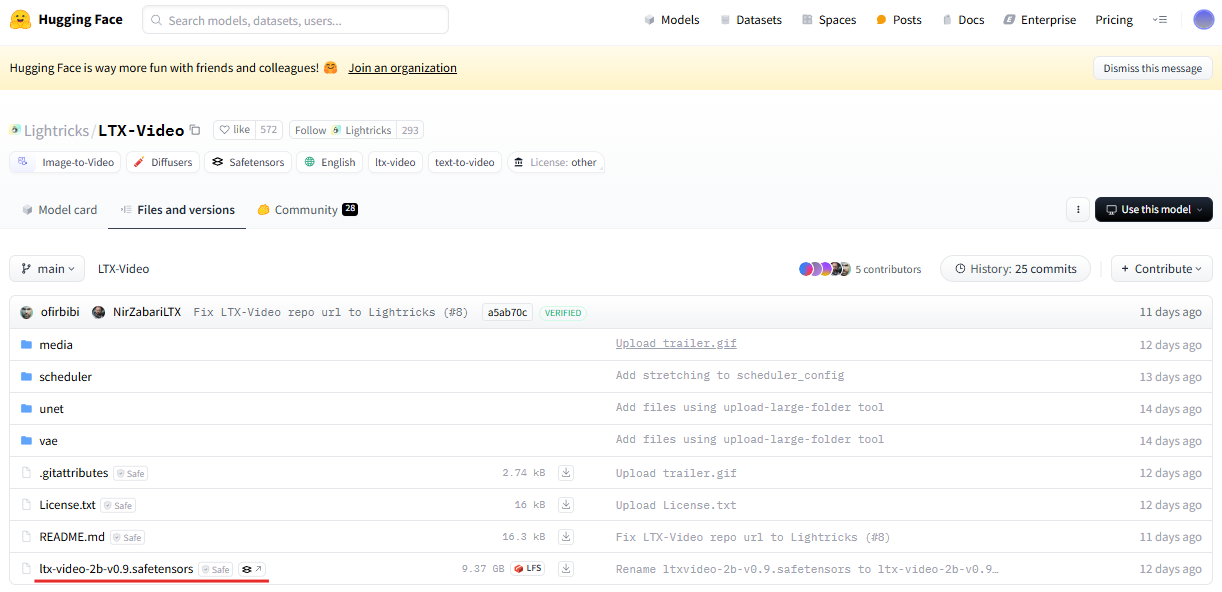The height and width of the screenshot is (592, 1222).
Task: Open the README.md file
Action: 72,537
